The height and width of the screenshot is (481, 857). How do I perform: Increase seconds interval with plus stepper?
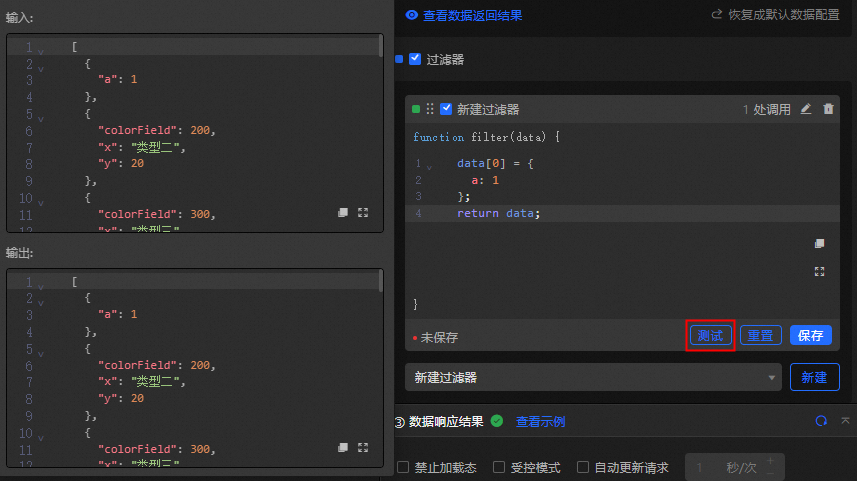coord(770,461)
